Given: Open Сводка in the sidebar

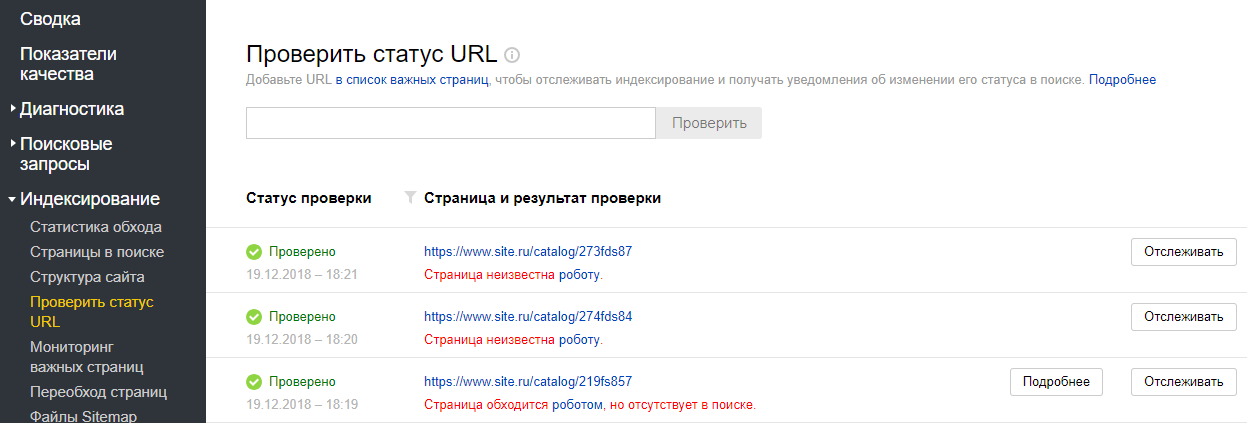Looking at the screenshot, I should point(50,19).
